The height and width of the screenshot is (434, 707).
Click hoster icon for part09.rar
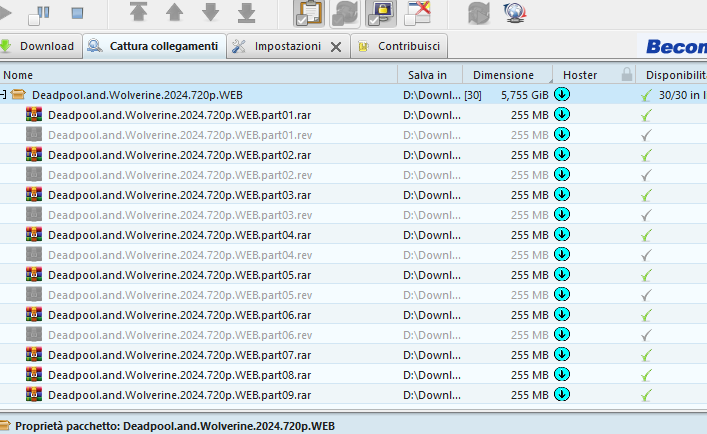point(562,394)
